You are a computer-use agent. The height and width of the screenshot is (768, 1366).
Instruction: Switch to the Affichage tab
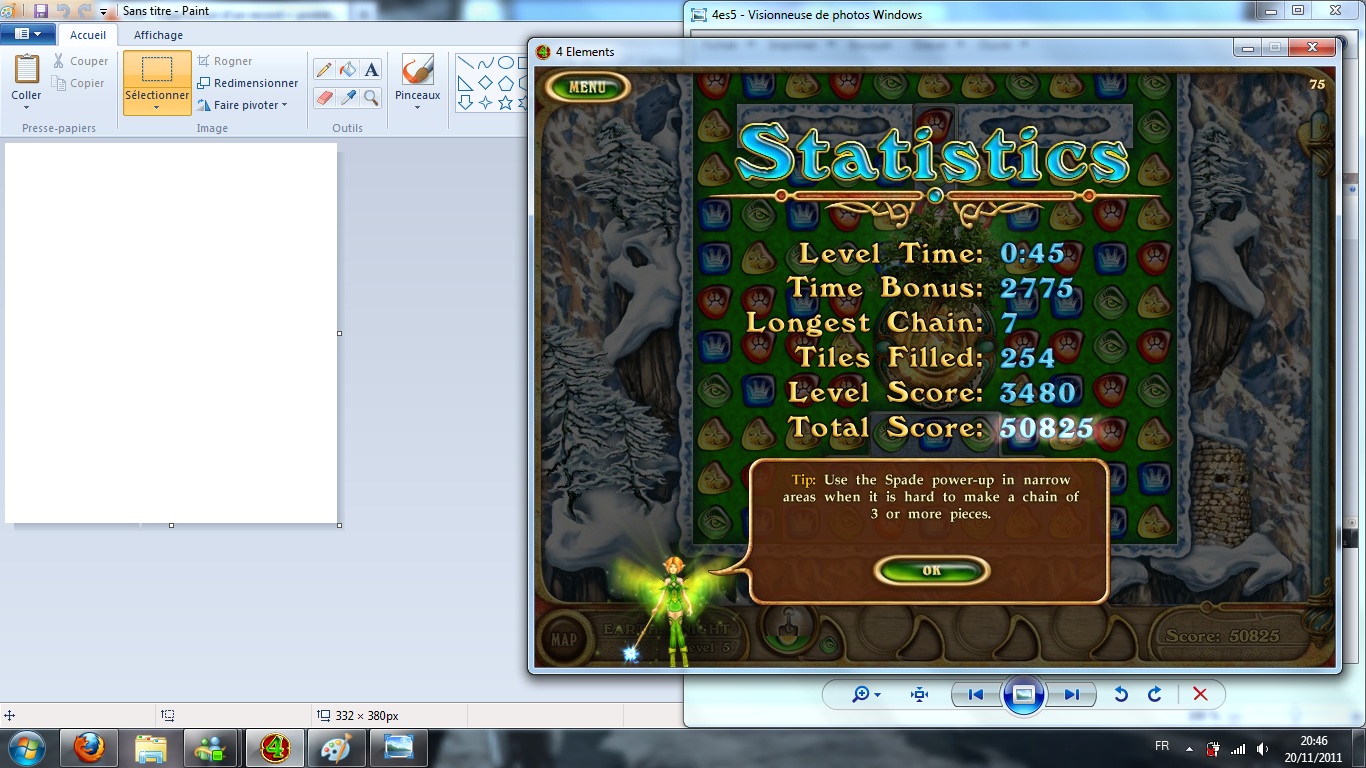click(158, 35)
